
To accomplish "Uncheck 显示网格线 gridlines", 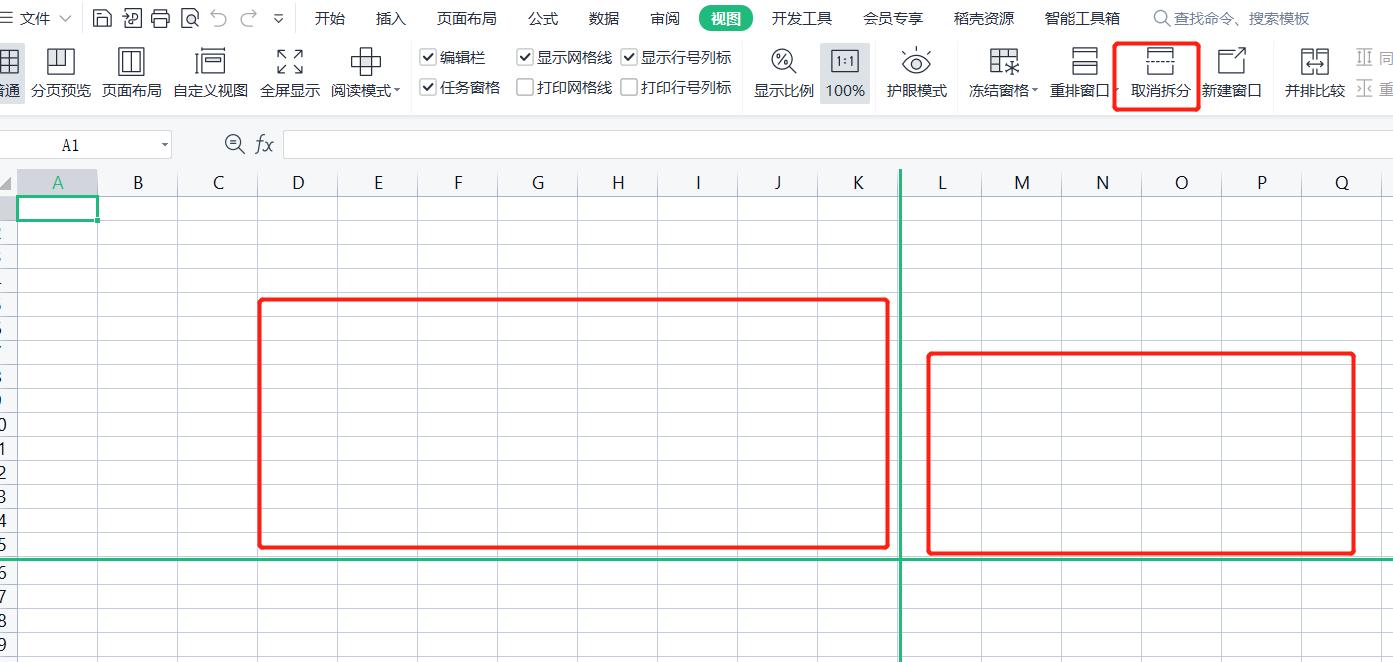I will (525, 57).
